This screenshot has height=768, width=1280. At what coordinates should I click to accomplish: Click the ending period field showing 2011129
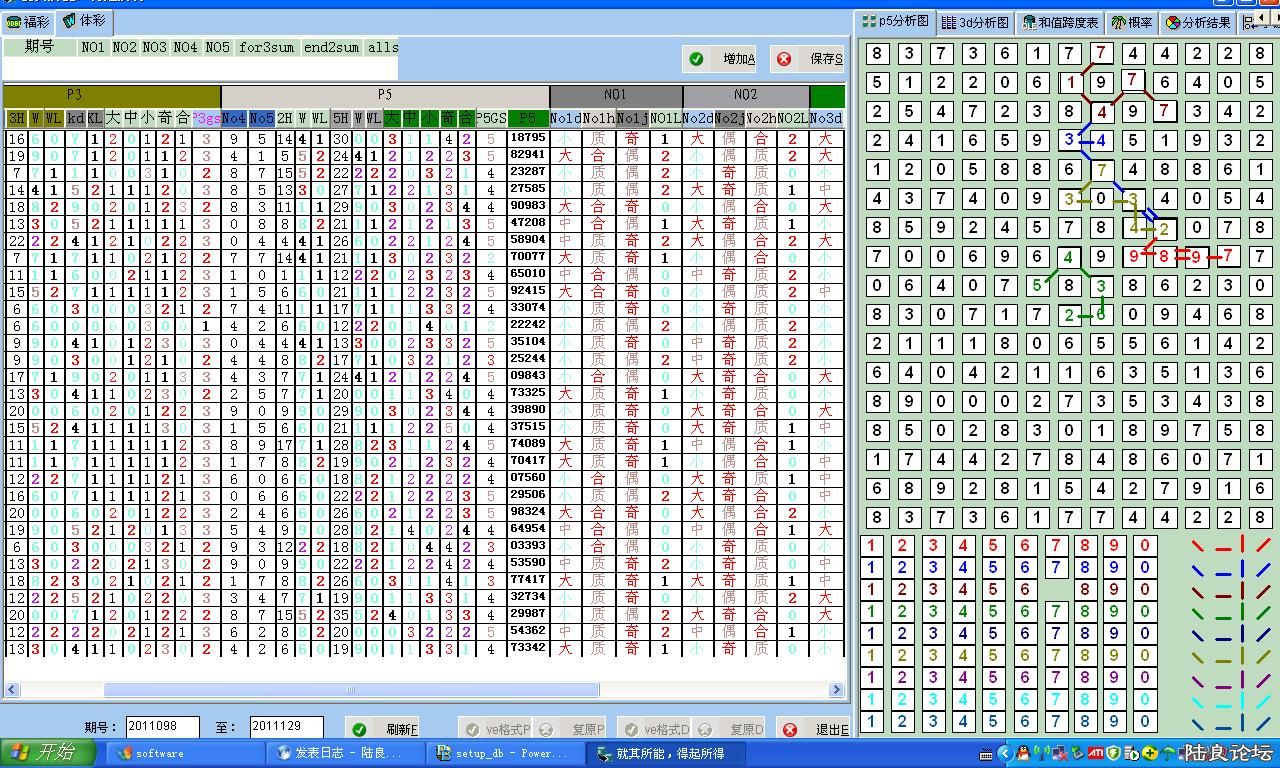286,728
